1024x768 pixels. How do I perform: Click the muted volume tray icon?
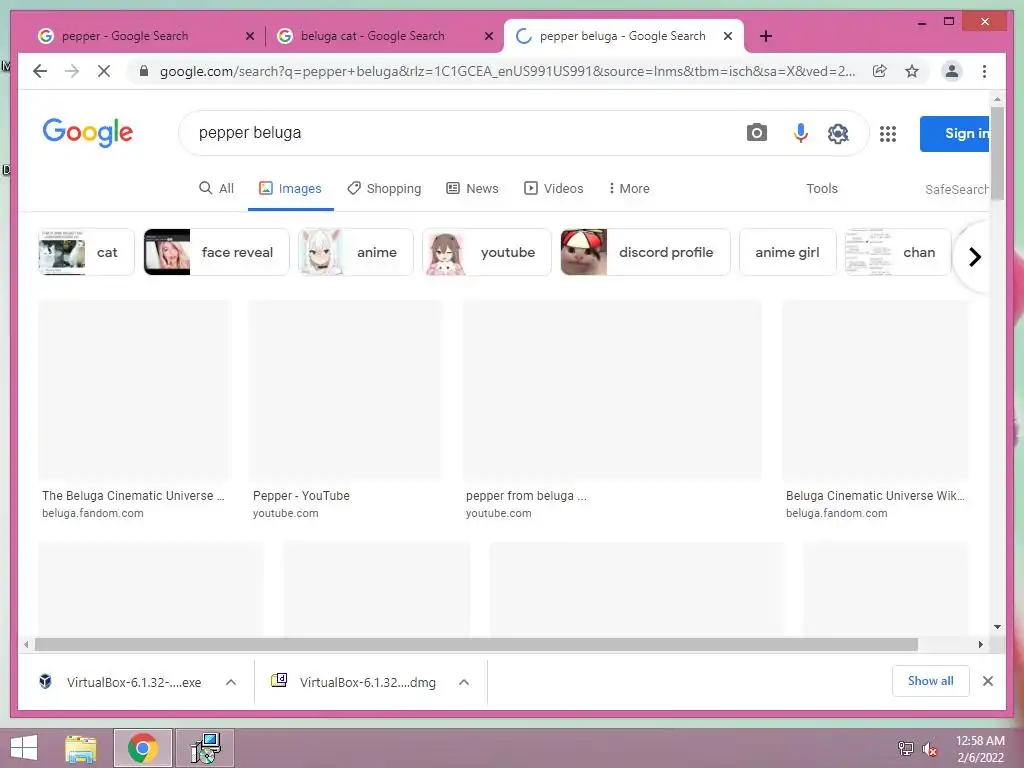tap(929, 749)
